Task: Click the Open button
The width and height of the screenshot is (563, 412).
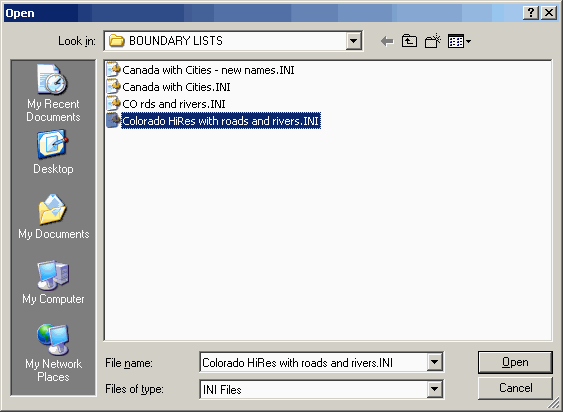Action: pyautogui.click(x=515, y=362)
